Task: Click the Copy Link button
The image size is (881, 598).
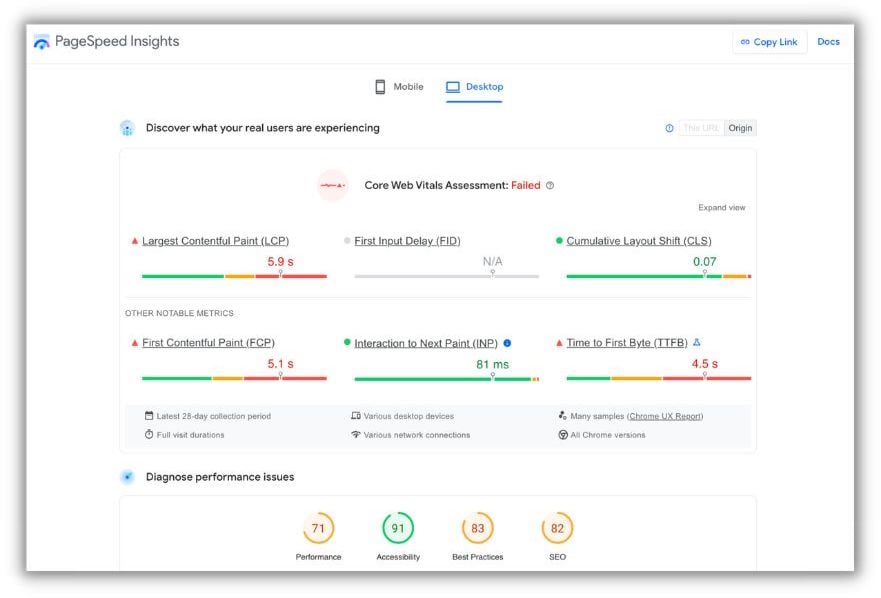Action: coord(769,42)
